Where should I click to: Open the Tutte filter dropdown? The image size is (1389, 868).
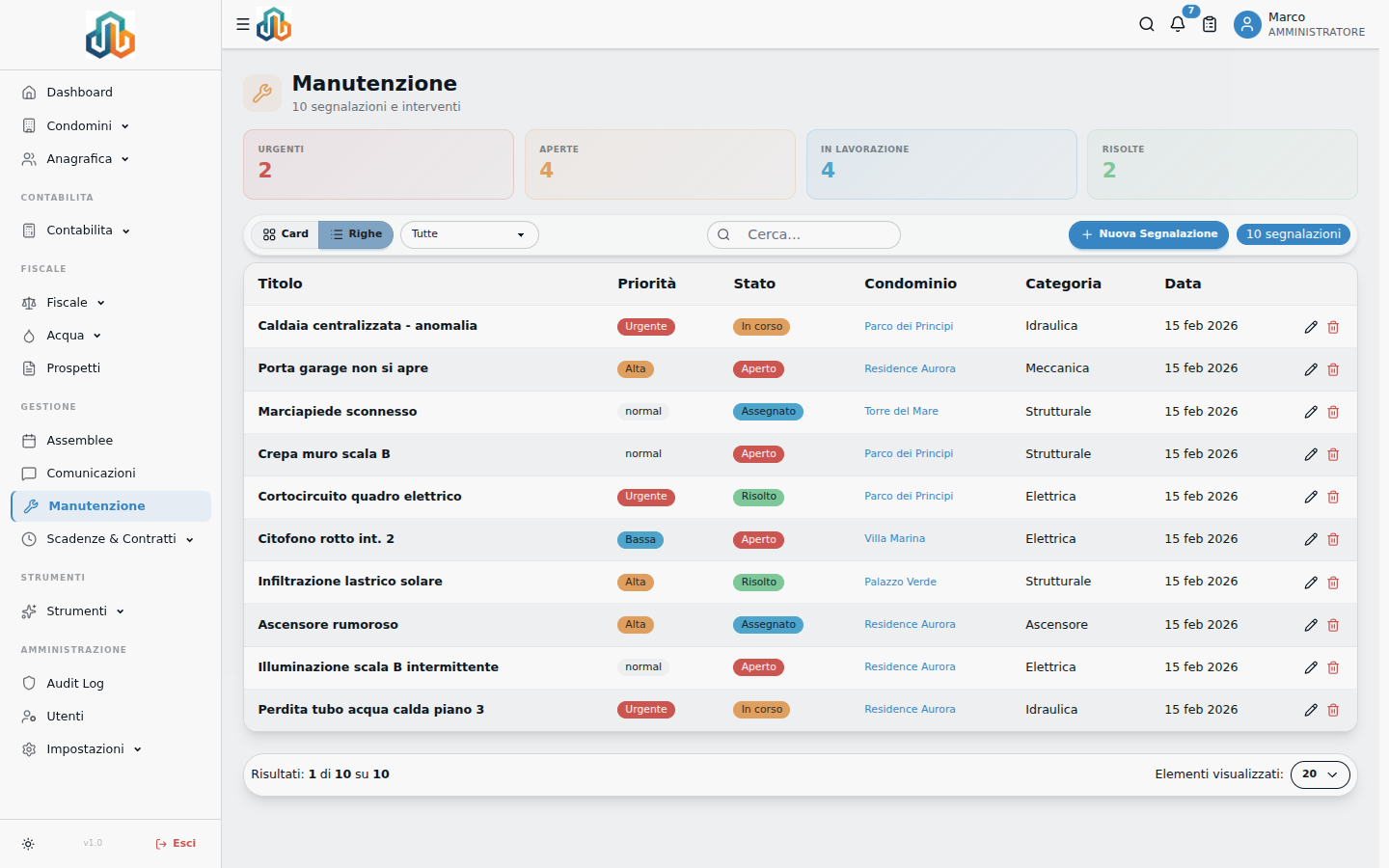click(470, 234)
